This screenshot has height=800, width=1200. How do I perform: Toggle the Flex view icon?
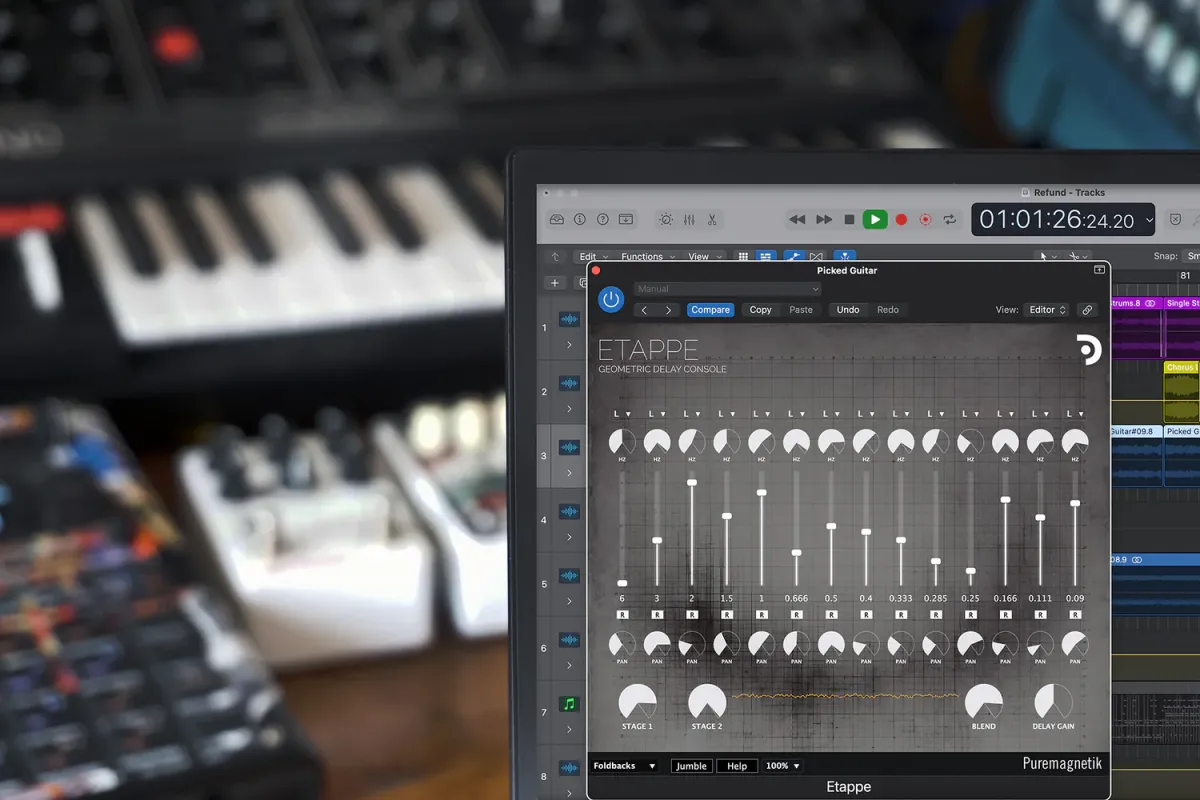817,257
